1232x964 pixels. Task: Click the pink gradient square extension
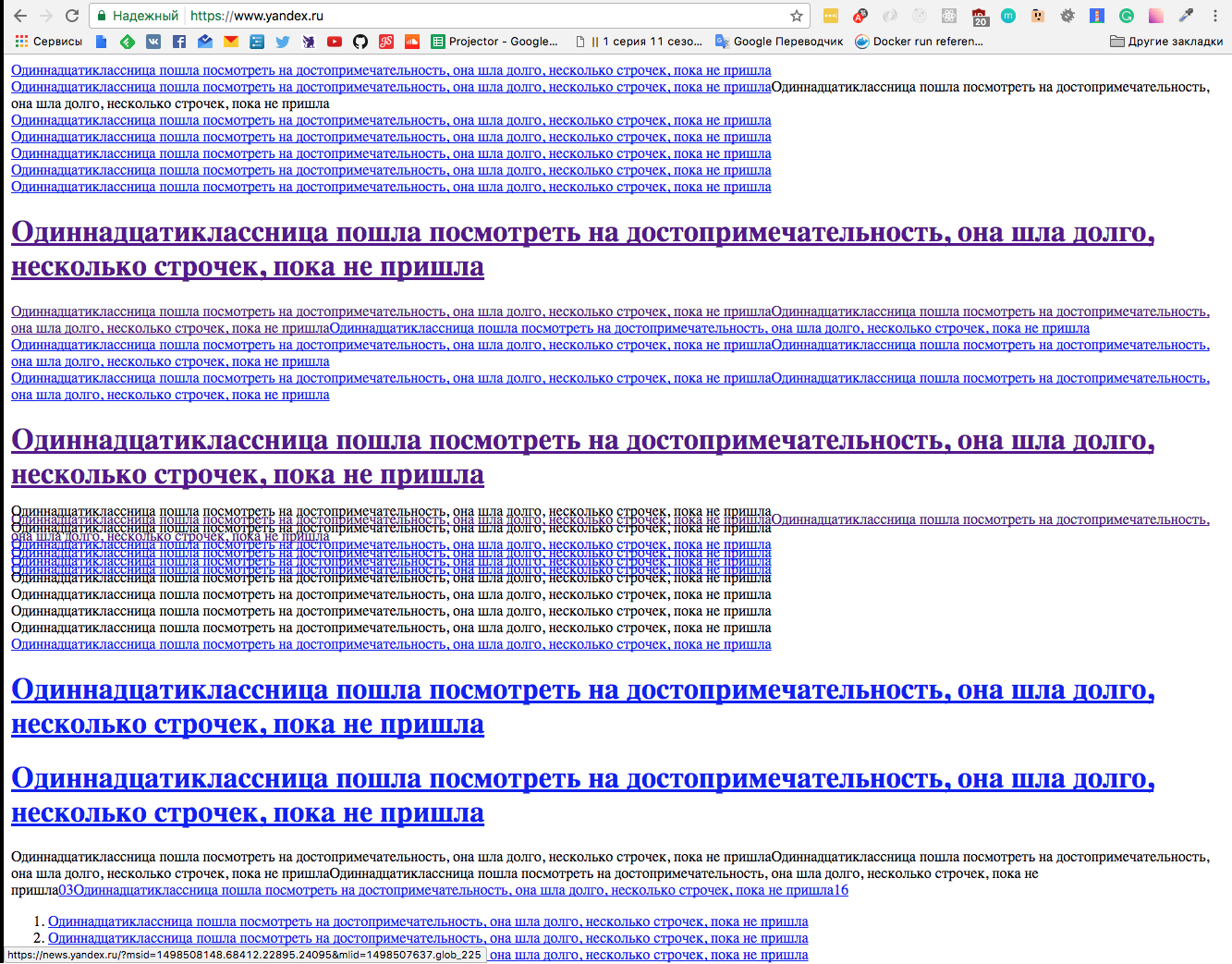1156,16
